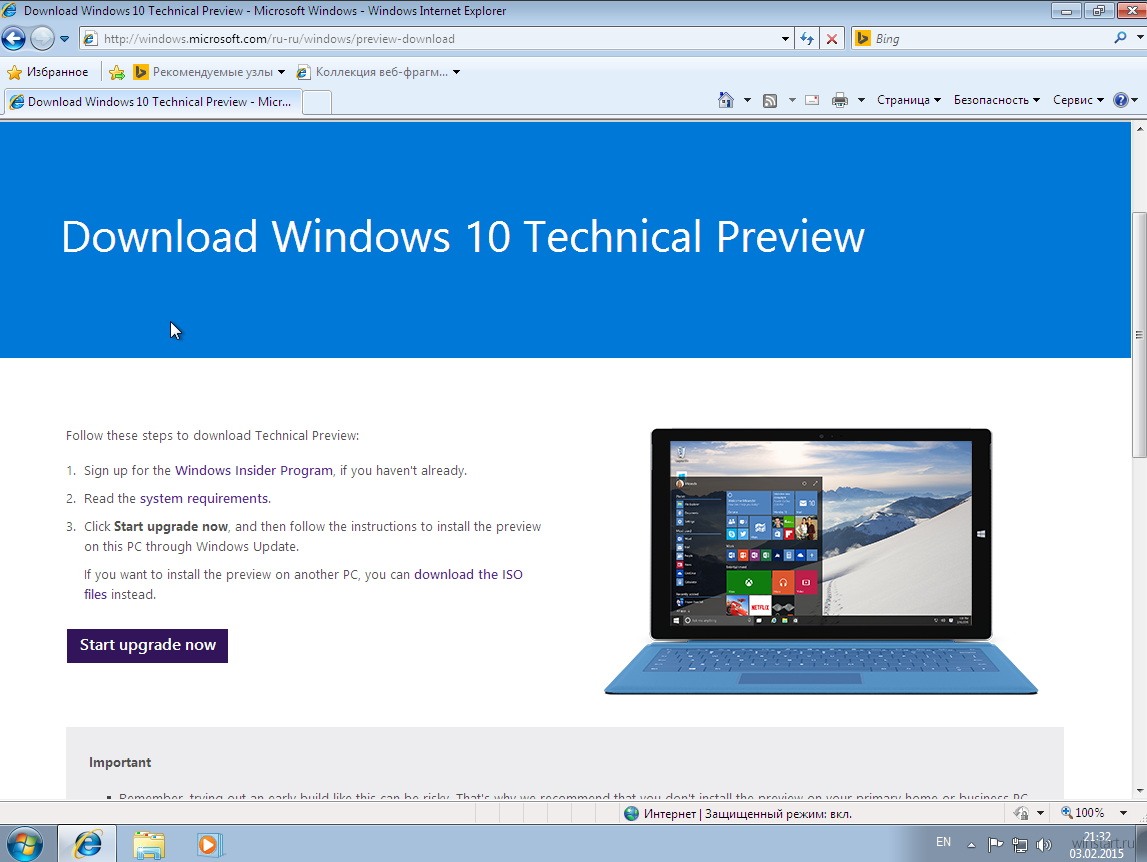The width and height of the screenshot is (1147, 862).
Task: Show hidden tray icons arrow
Action: point(971,844)
